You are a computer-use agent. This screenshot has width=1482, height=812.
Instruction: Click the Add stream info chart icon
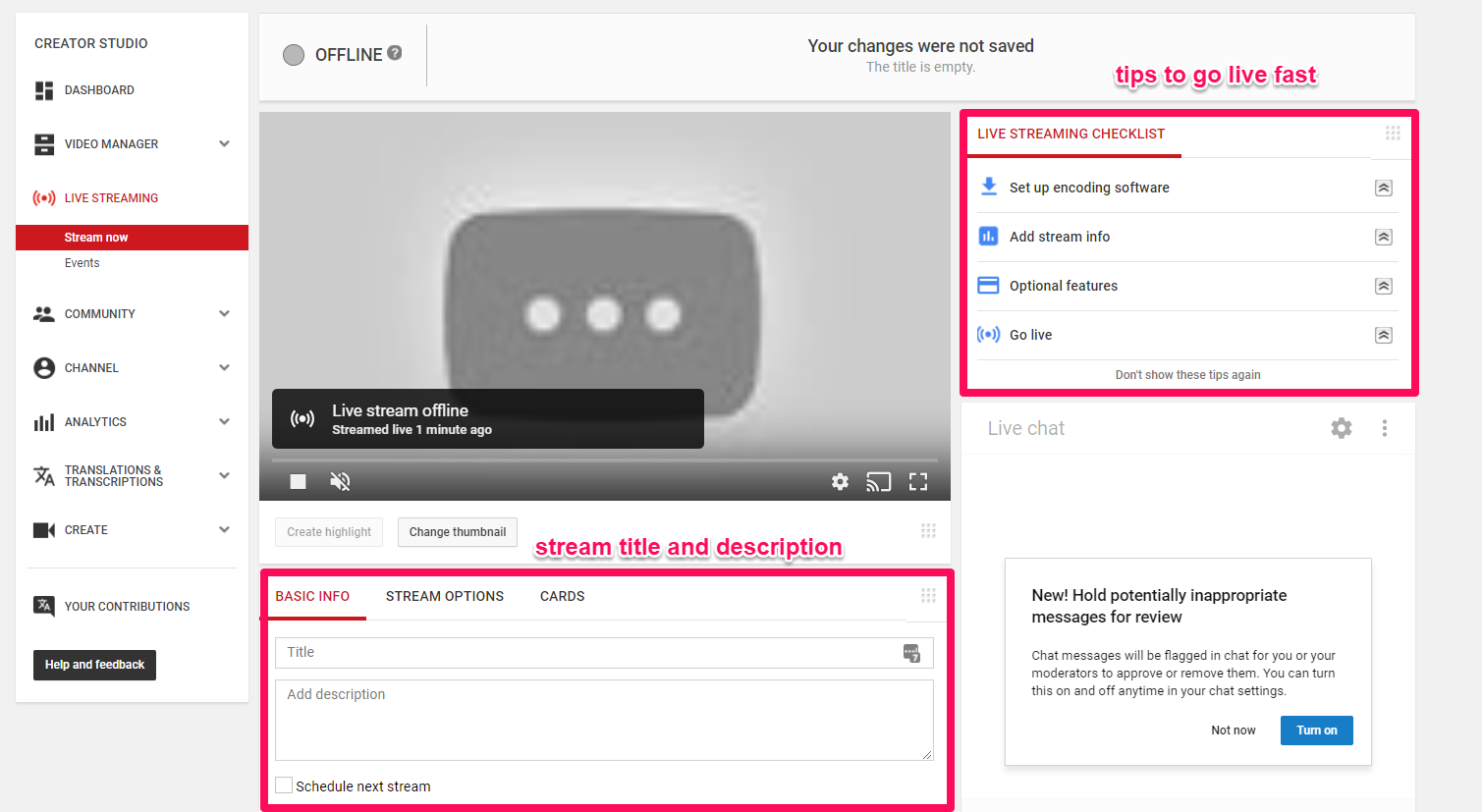click(989, 237)
